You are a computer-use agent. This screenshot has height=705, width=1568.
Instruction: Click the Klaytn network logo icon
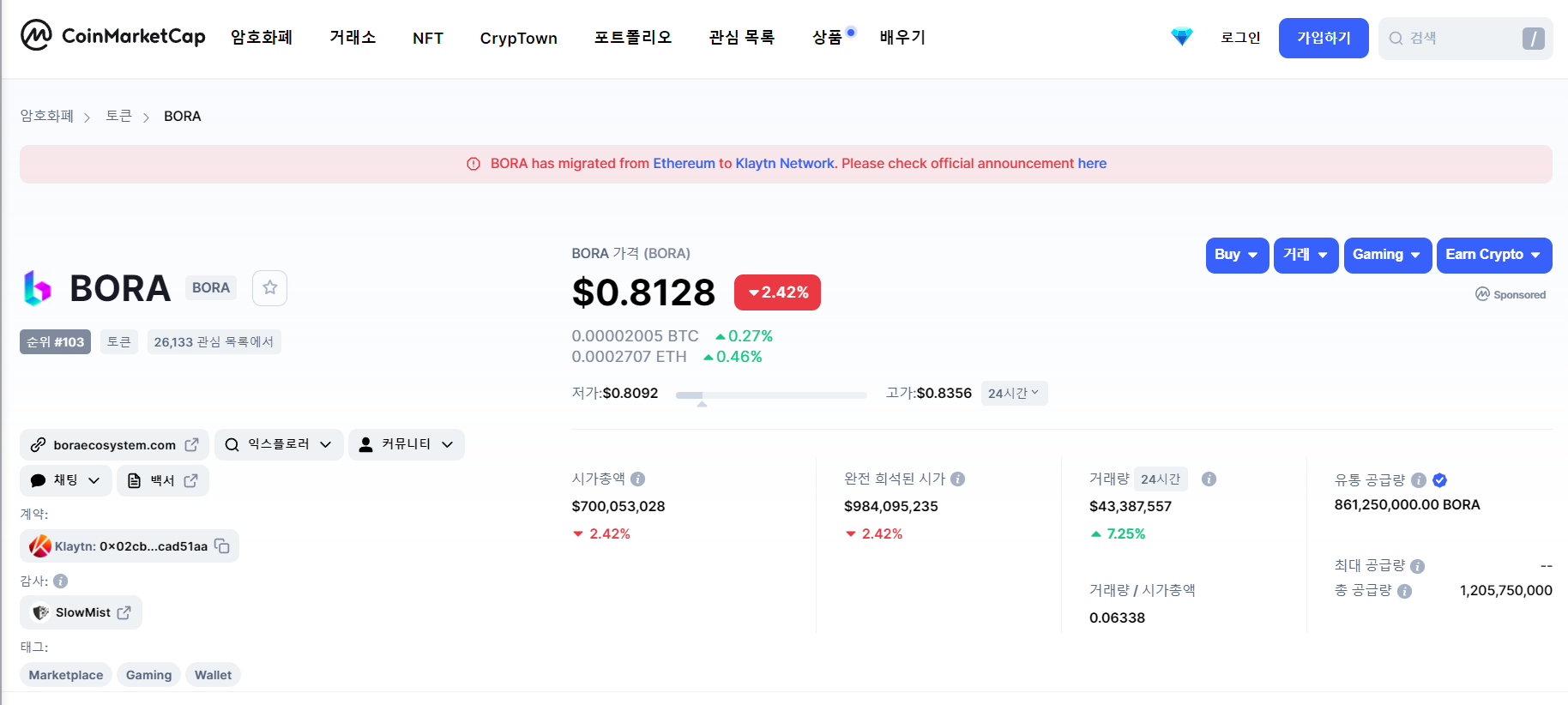39,546
